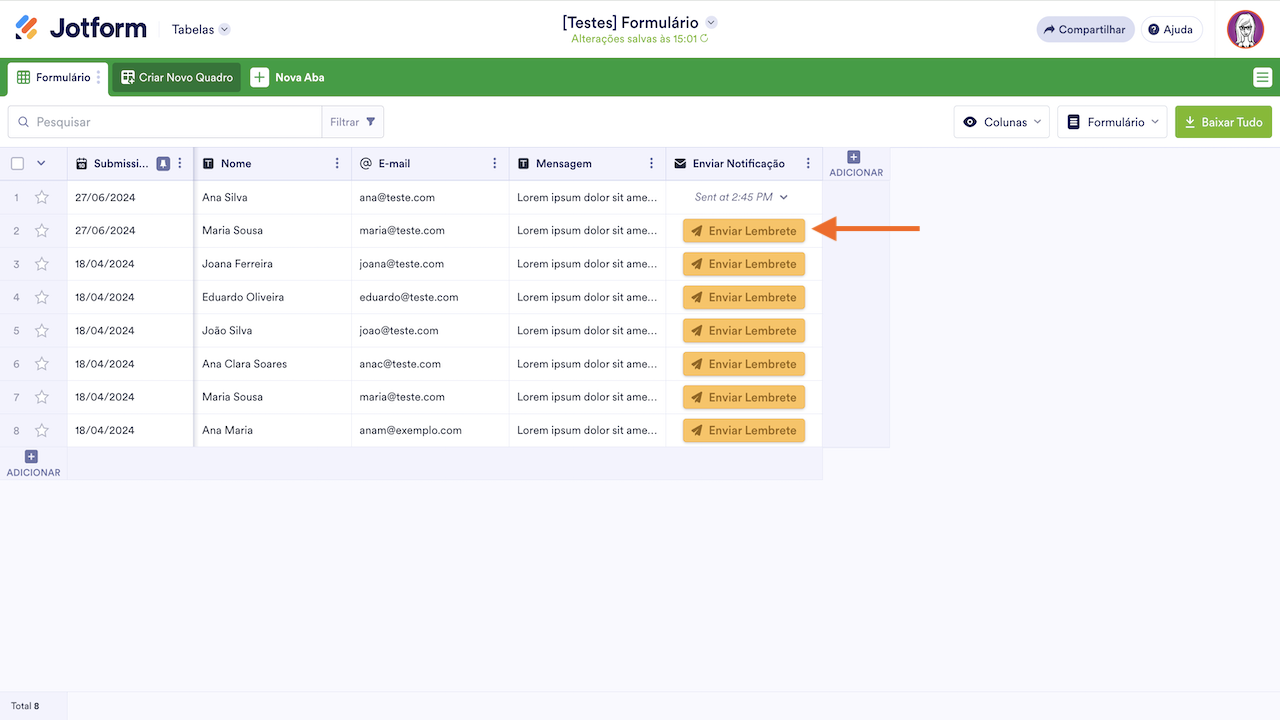Star the Ana Silva row
1280x720 pixels.
[42, 198]
